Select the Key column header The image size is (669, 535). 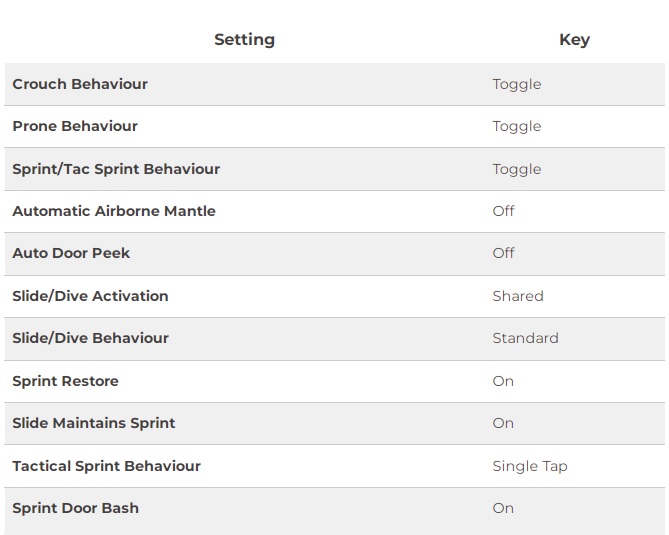[x=574, y=40]
